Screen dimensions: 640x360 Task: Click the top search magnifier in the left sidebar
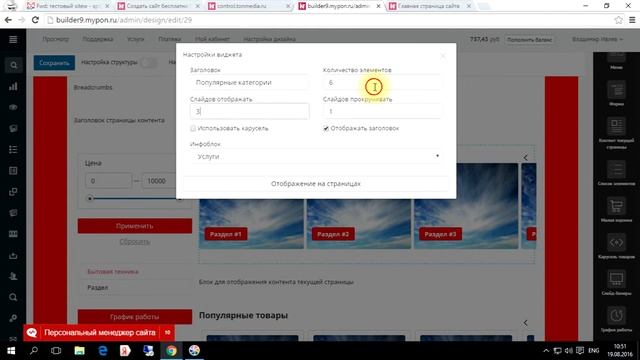tap(13, 65)
